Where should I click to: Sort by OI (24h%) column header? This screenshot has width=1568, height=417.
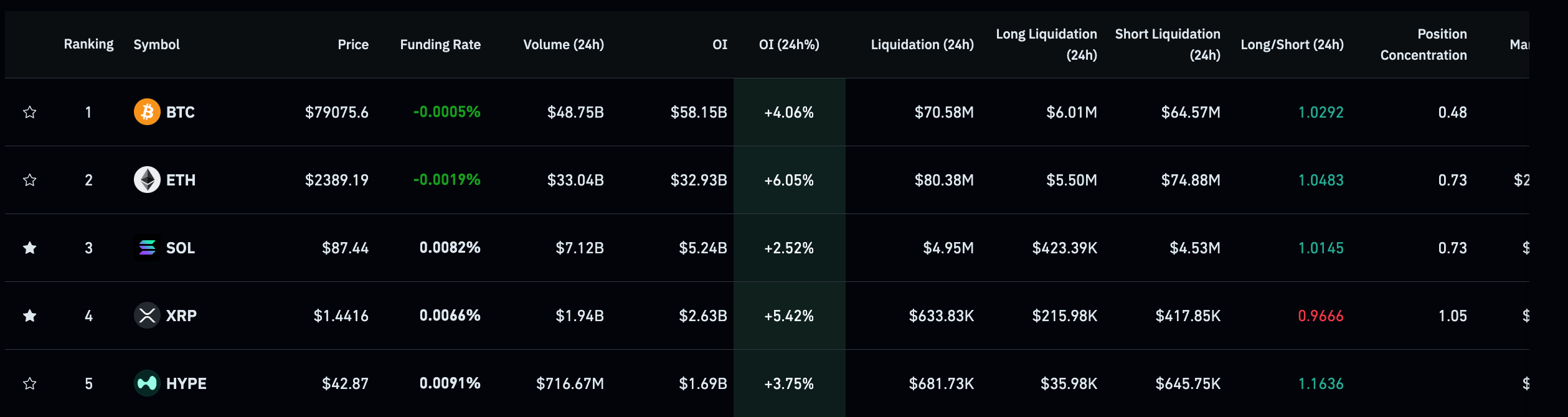point(788,45)
